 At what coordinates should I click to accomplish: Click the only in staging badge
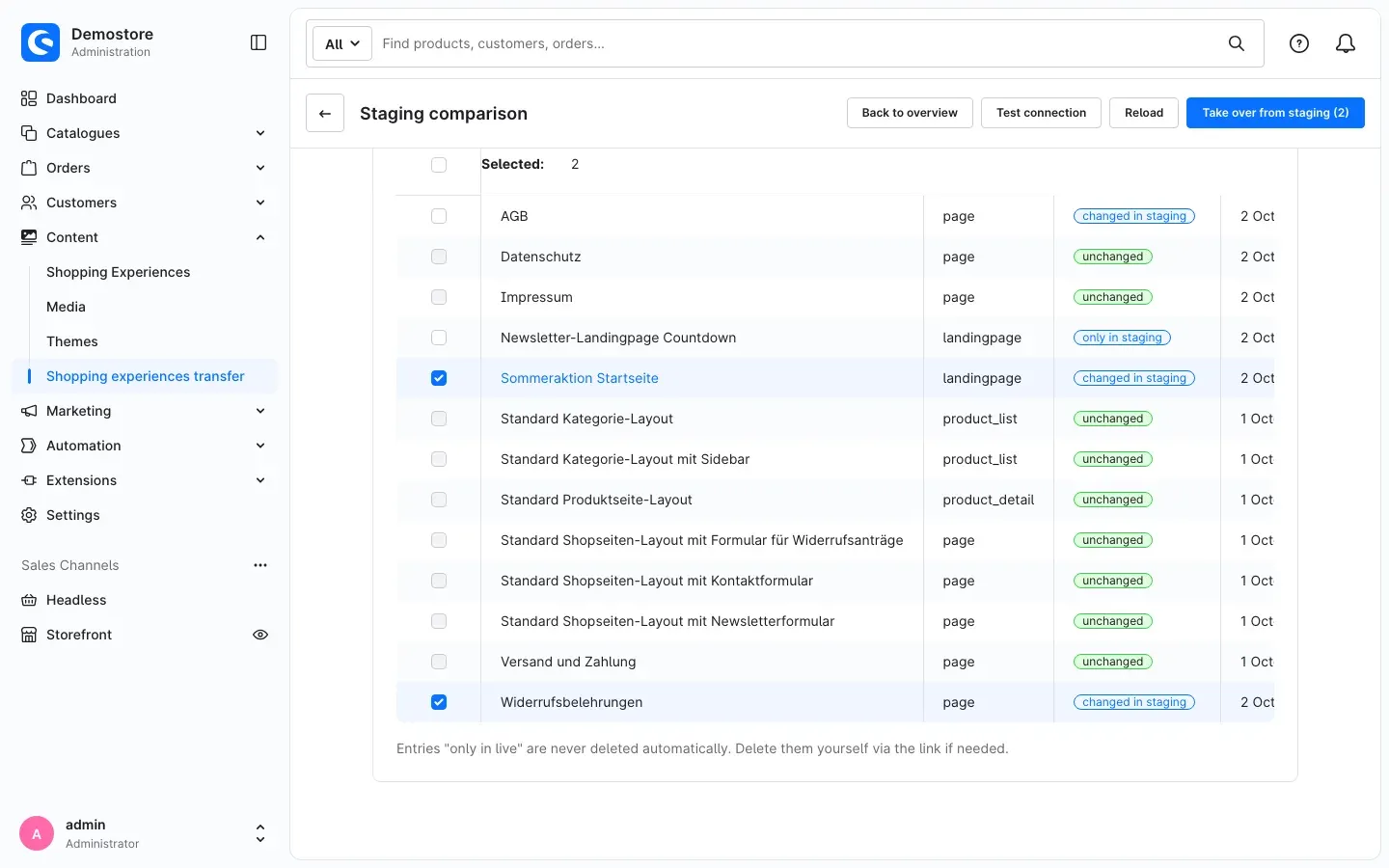click(1122, 338)
